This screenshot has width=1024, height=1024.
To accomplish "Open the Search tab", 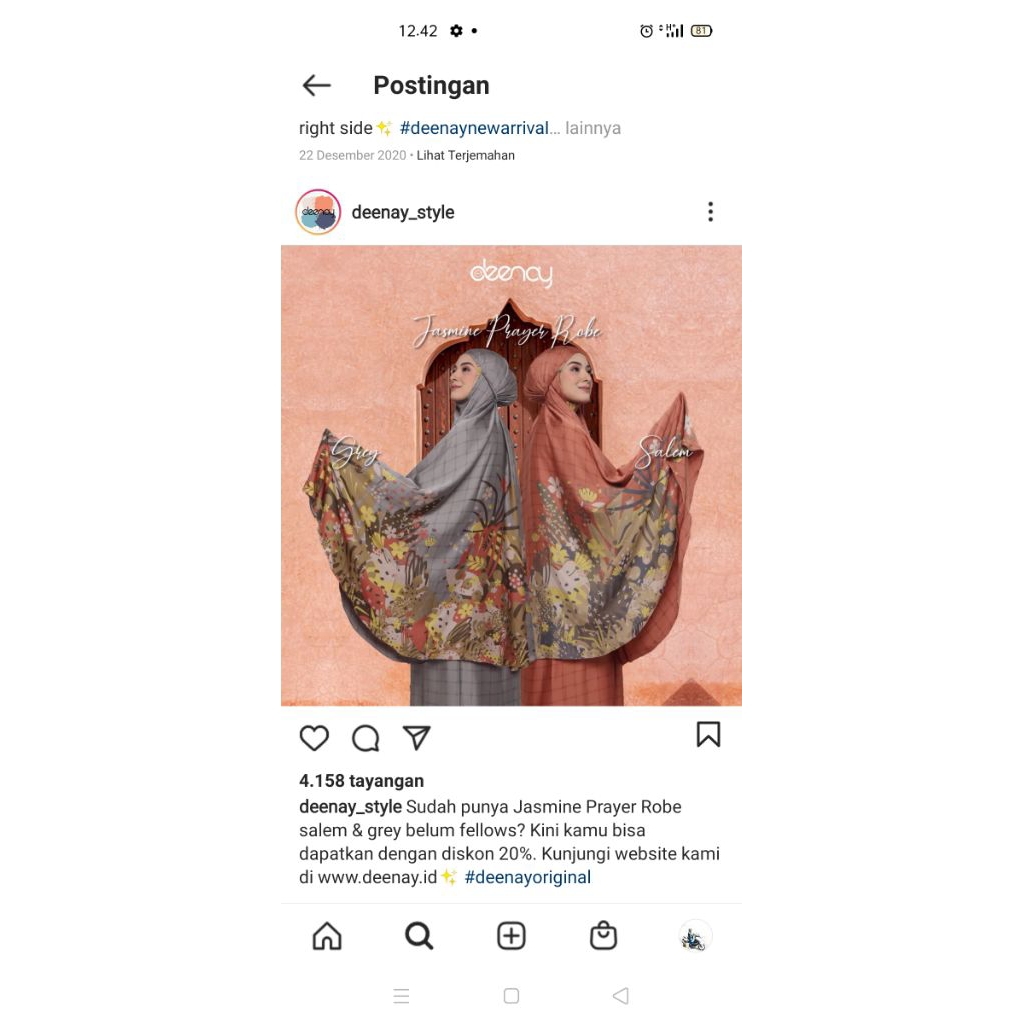I will 419,936.
